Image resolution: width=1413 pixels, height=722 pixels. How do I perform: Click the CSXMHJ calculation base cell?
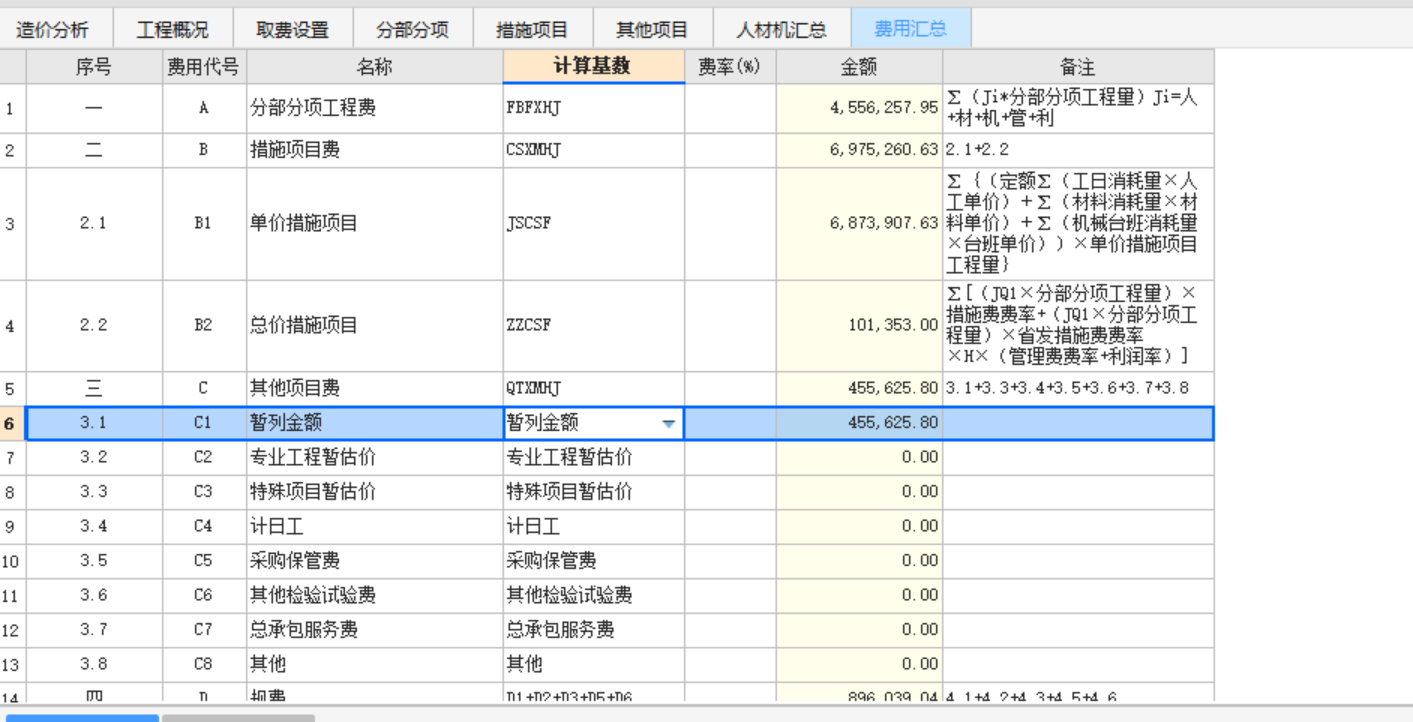(x=594, y=150)
